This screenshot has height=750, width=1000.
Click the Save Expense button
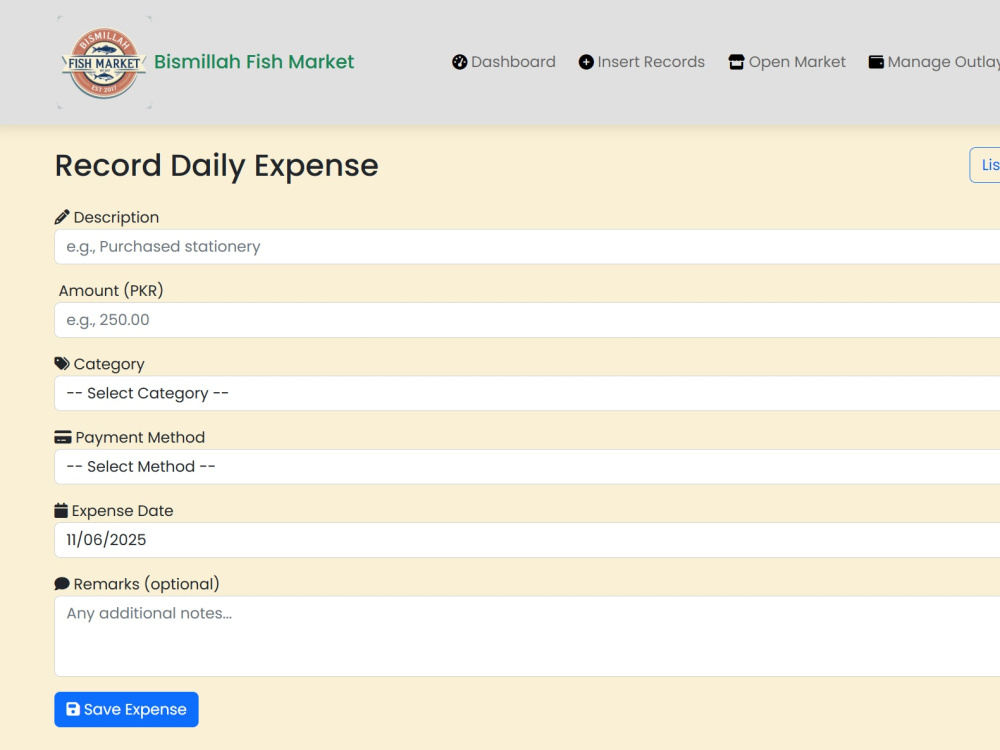(x=126, y=709)
